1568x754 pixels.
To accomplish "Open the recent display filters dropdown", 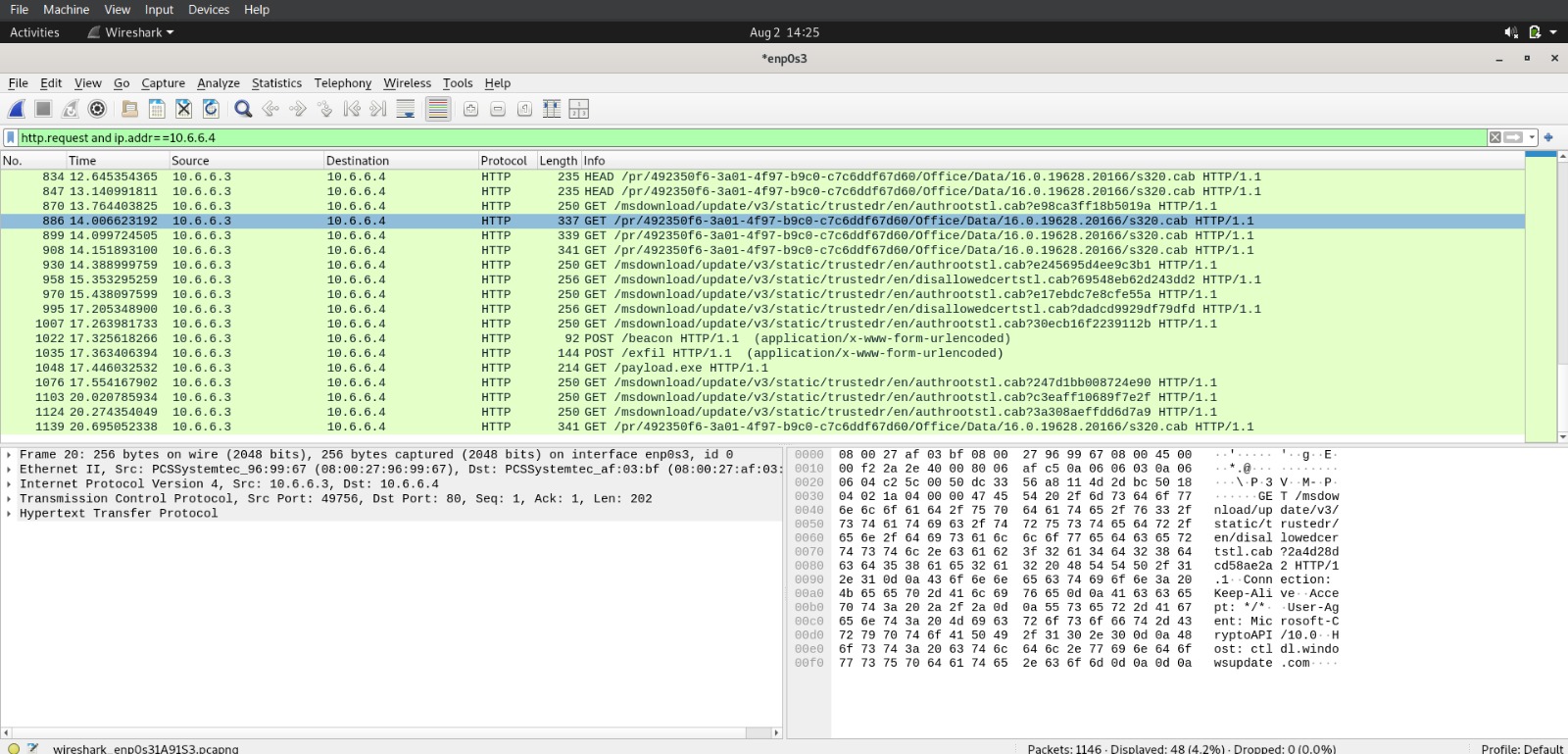I will pos(1532,137).
